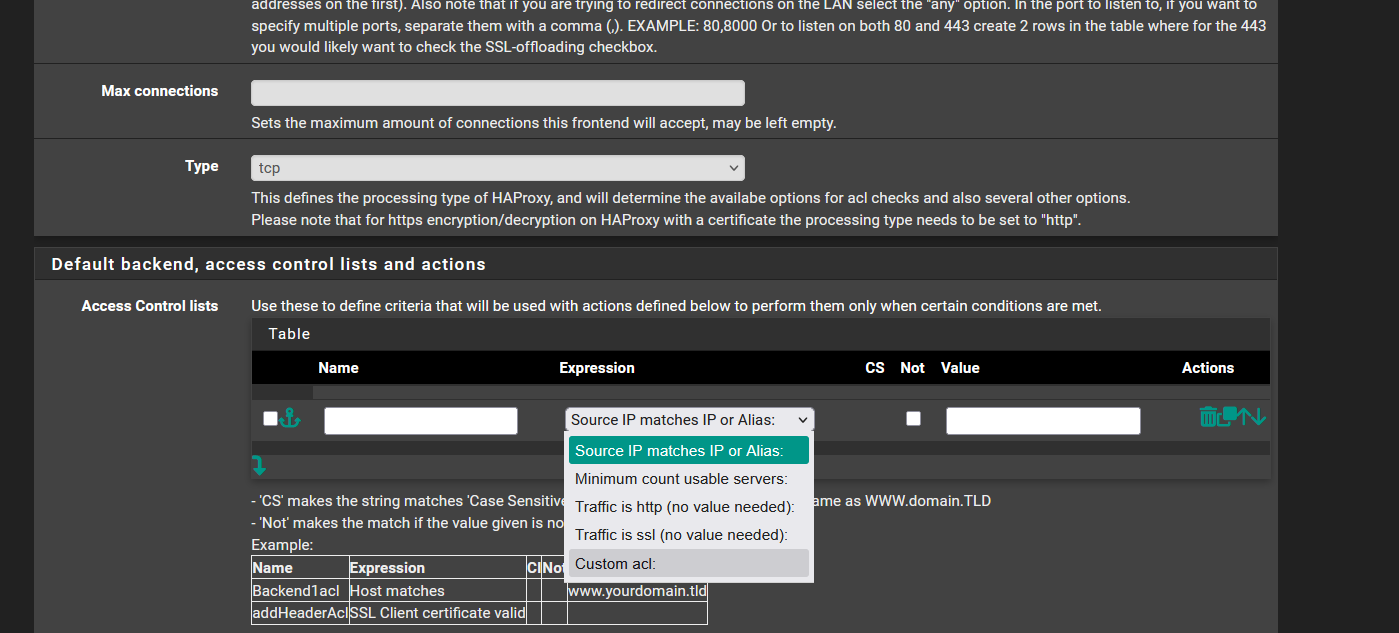Screen dimensions: 1399x633
Task: Click the 'Default backend, access control lists and actions' heading
Action: tap(268, 264)
